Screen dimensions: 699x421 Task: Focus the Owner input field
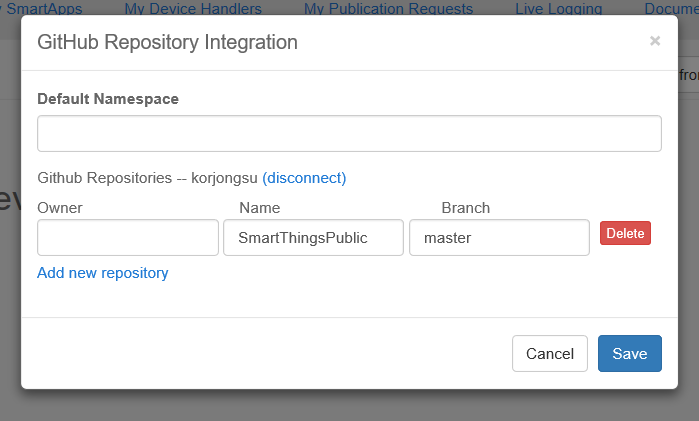pyautogui.click(x=128, y=238)
